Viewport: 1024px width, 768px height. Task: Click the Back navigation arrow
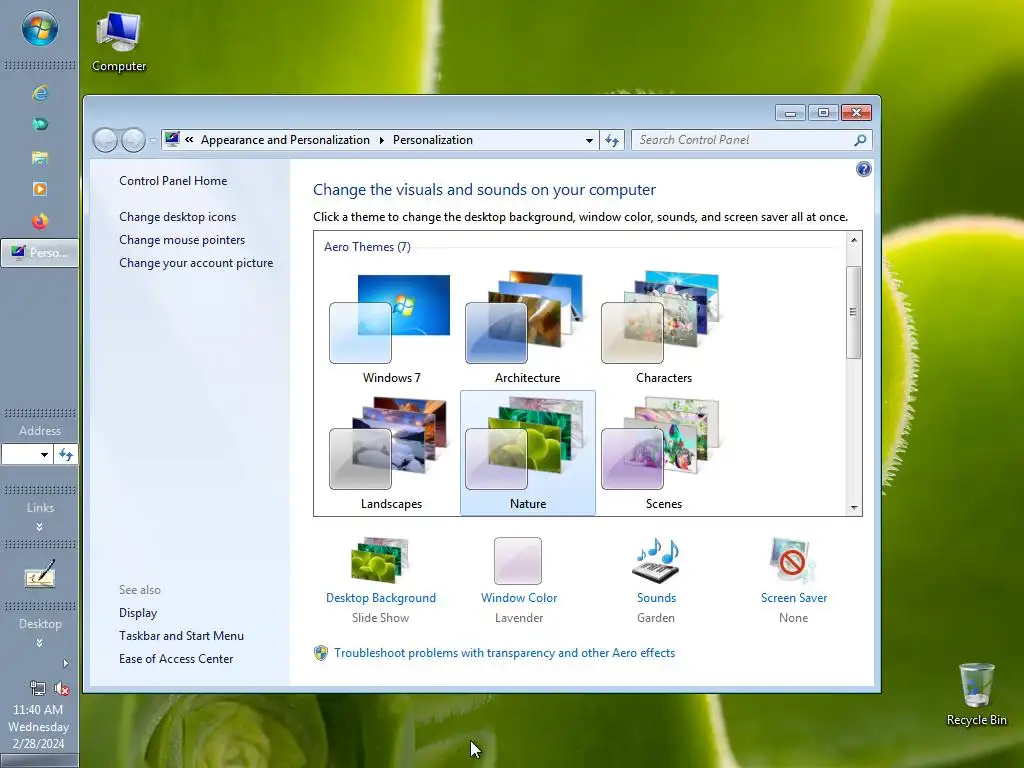[x=105, y=140]
